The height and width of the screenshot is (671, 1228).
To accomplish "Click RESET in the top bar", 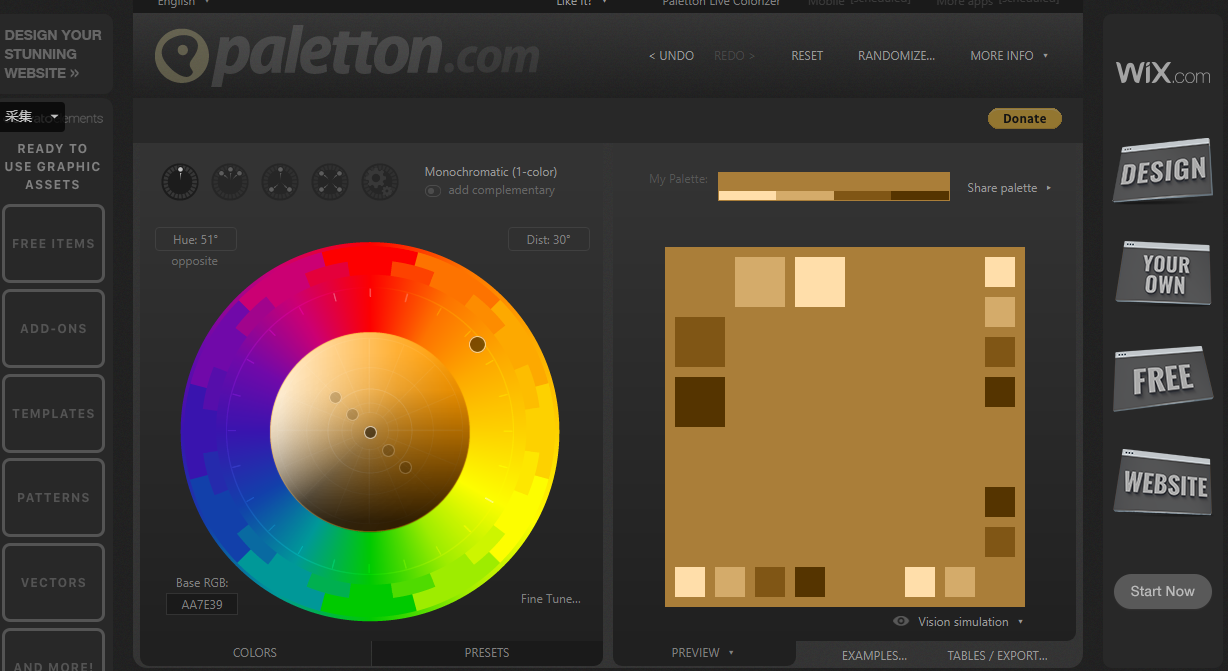I will point(807,56).
